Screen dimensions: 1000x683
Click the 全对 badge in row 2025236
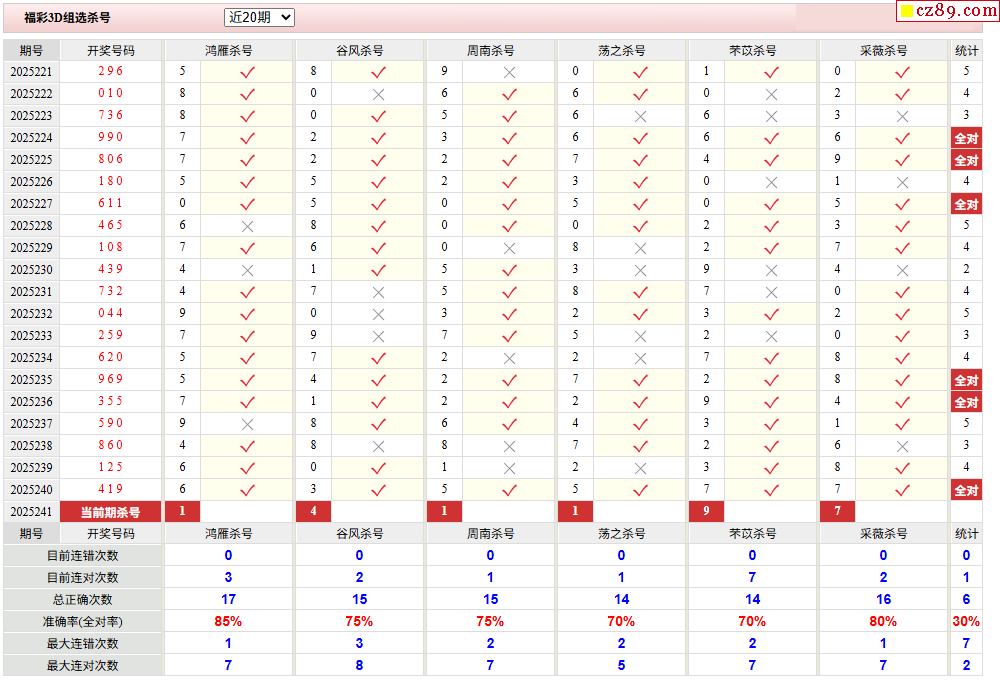966,402
